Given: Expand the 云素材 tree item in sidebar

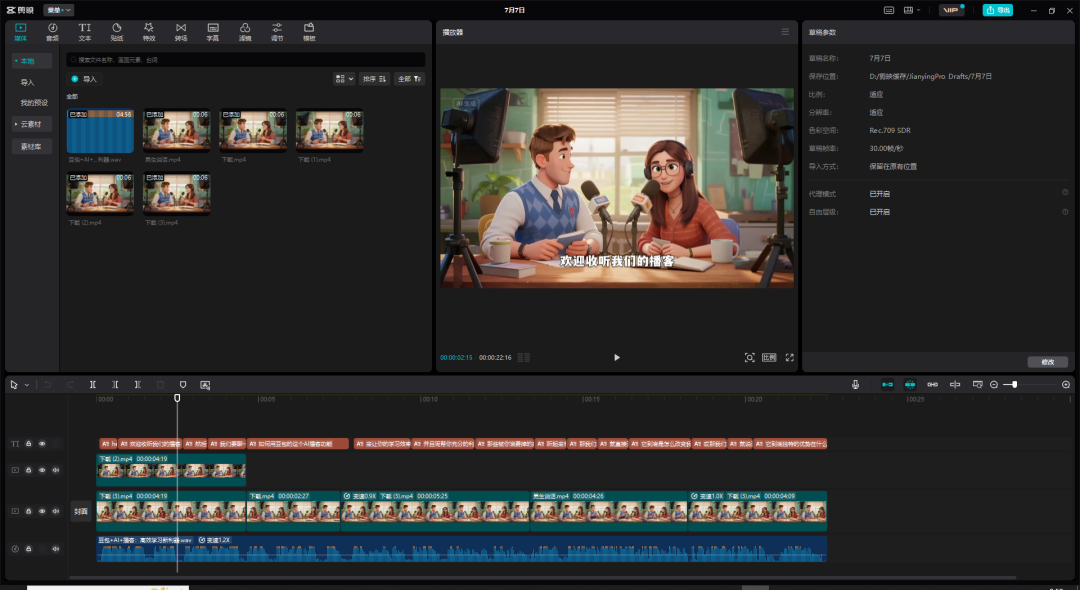Looking at the screenshot, I should [x=32, y=124].
